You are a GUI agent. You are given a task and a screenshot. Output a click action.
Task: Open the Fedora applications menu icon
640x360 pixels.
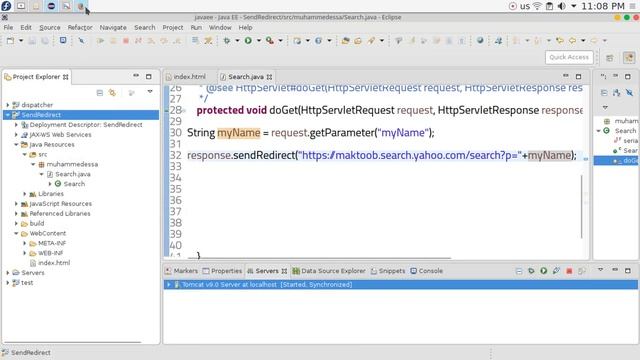6,6
